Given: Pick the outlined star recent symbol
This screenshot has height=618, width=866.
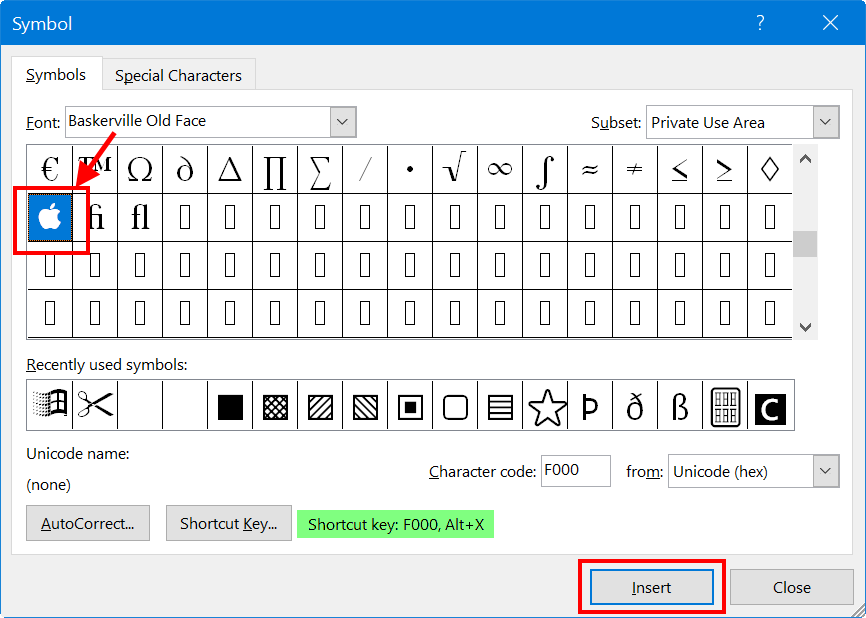Looking at the screenshot, I should click(546, 405).
